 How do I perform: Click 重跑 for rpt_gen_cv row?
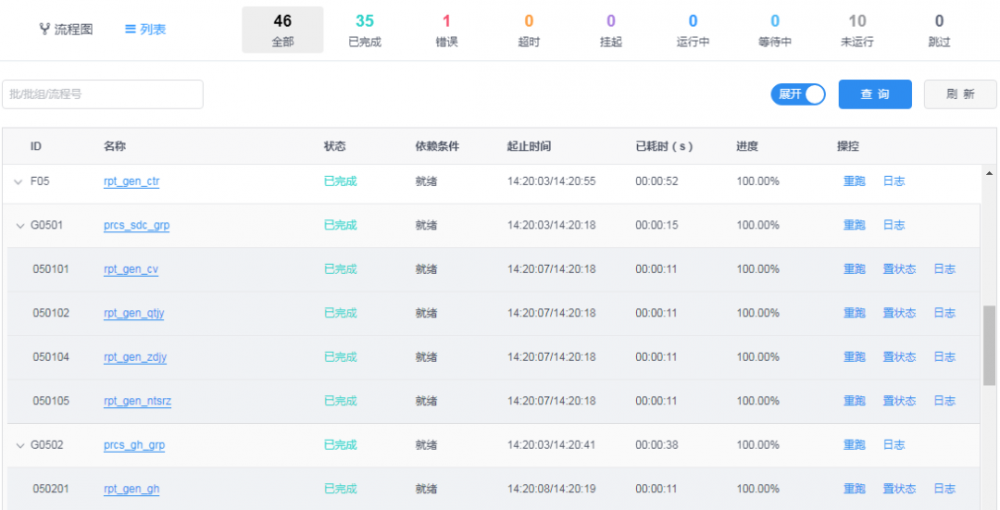point(854,269)
